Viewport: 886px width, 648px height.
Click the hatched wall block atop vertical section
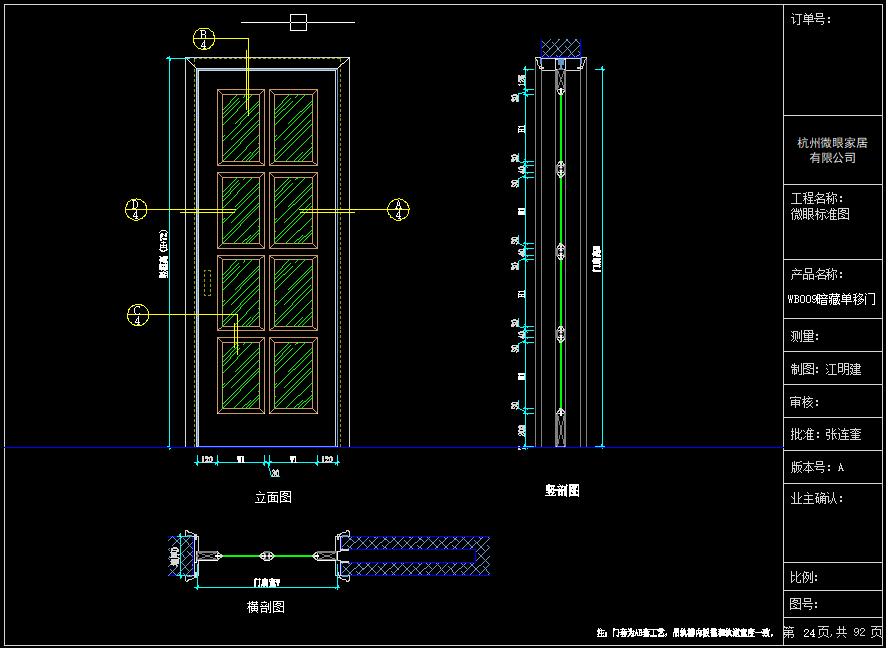click(x=561, y=49)
